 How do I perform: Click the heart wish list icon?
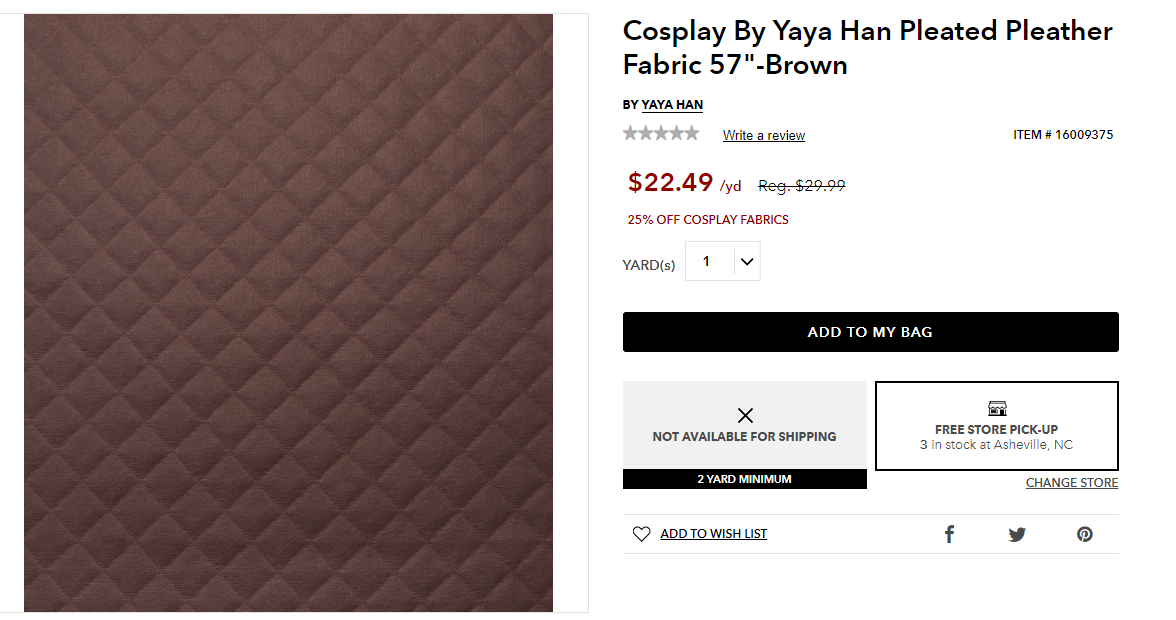point(641,534)
